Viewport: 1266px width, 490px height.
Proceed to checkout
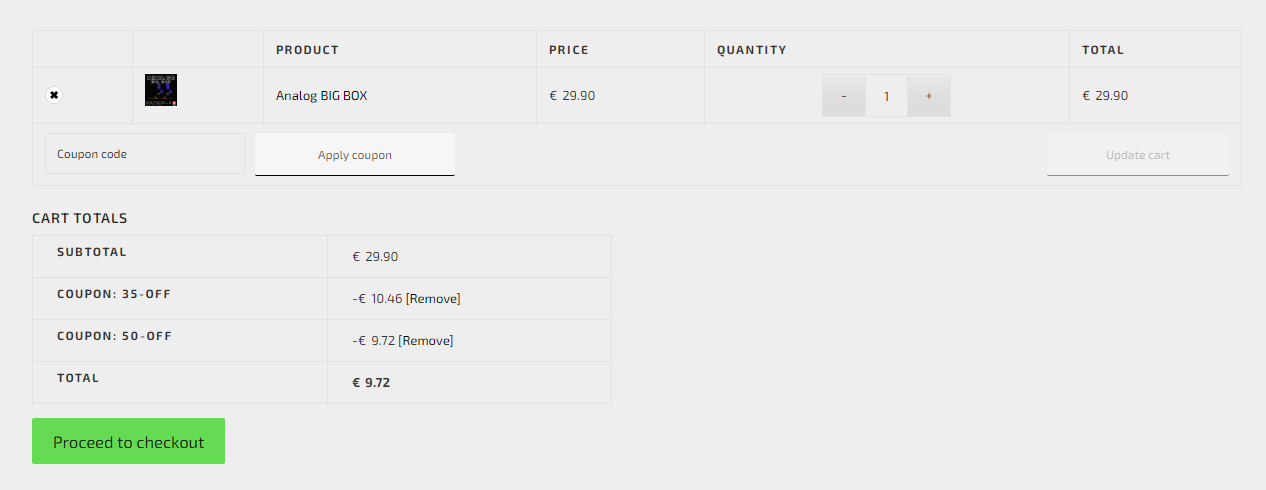click(x=128, y=441)
